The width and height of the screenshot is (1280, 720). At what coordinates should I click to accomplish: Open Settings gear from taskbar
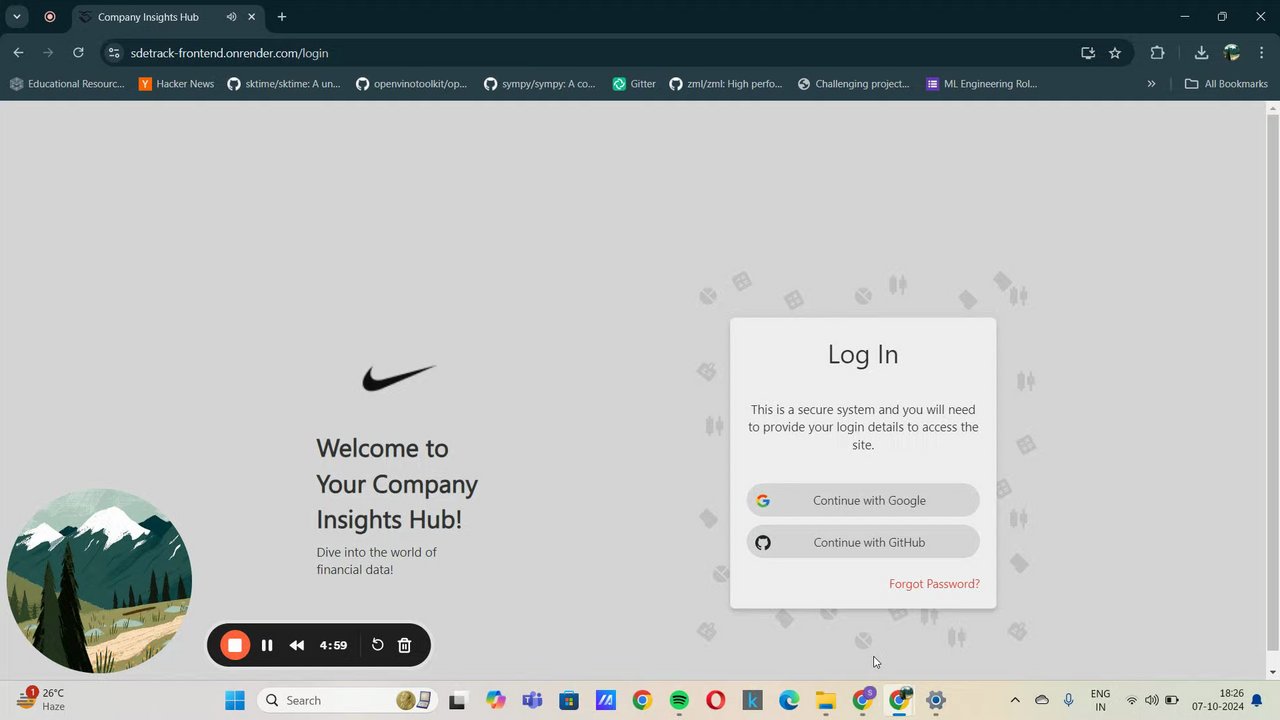[936, 700]
